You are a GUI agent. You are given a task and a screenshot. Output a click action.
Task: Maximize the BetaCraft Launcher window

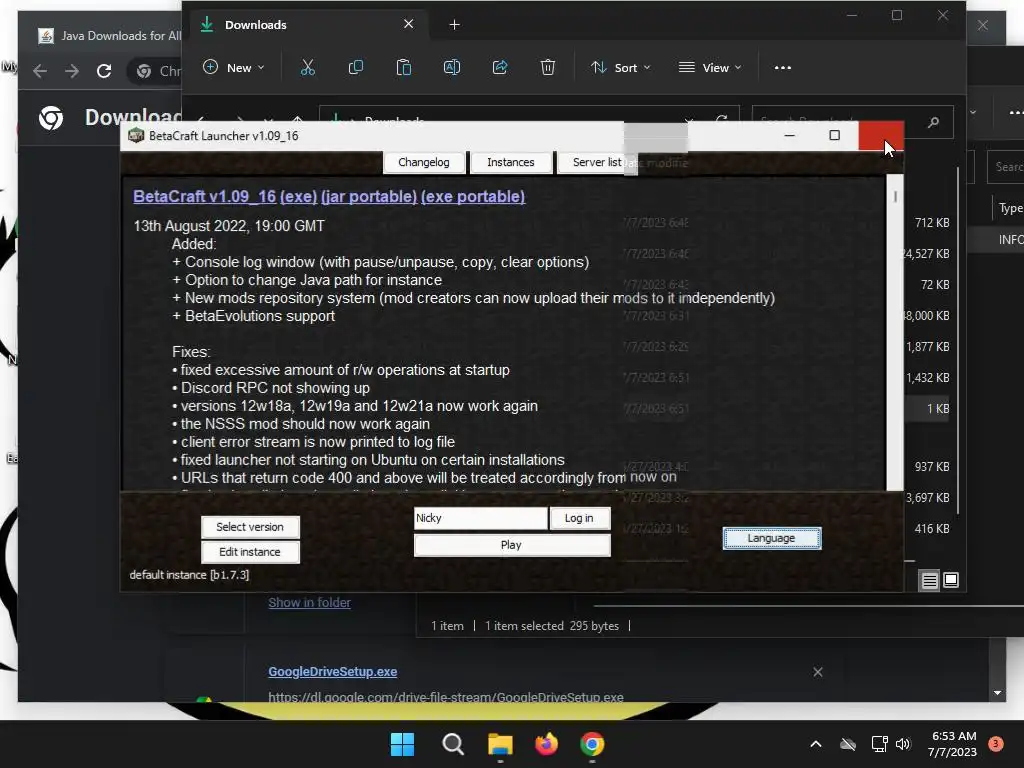(835, 135)
